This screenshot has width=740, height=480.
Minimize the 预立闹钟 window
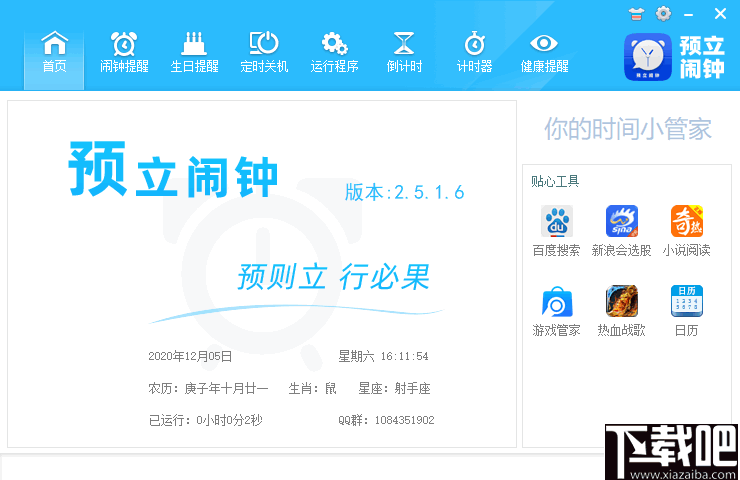[689, 15]
